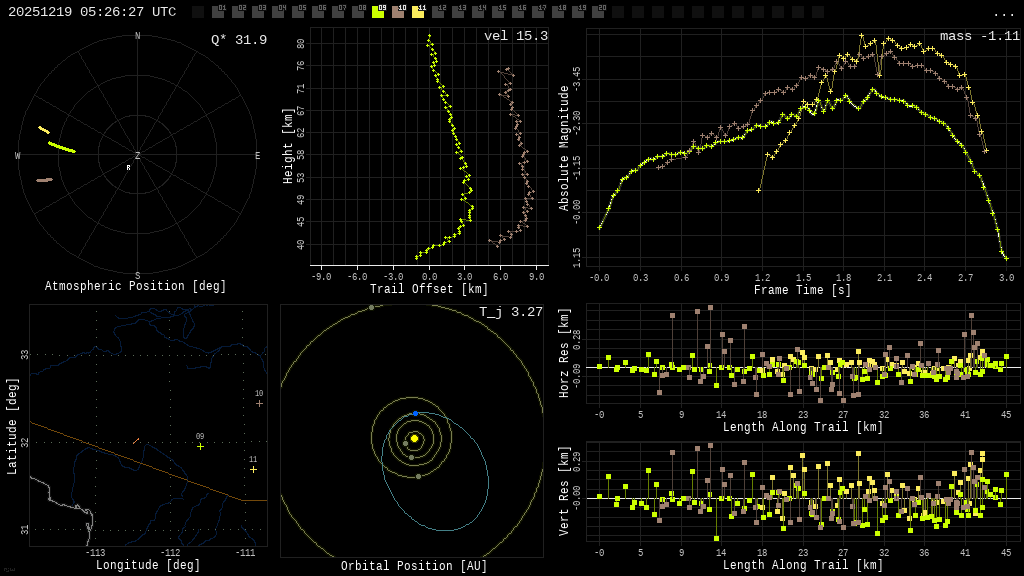Select the station 20 box in the top bar

pyautogui.click(x=598, y=12)
